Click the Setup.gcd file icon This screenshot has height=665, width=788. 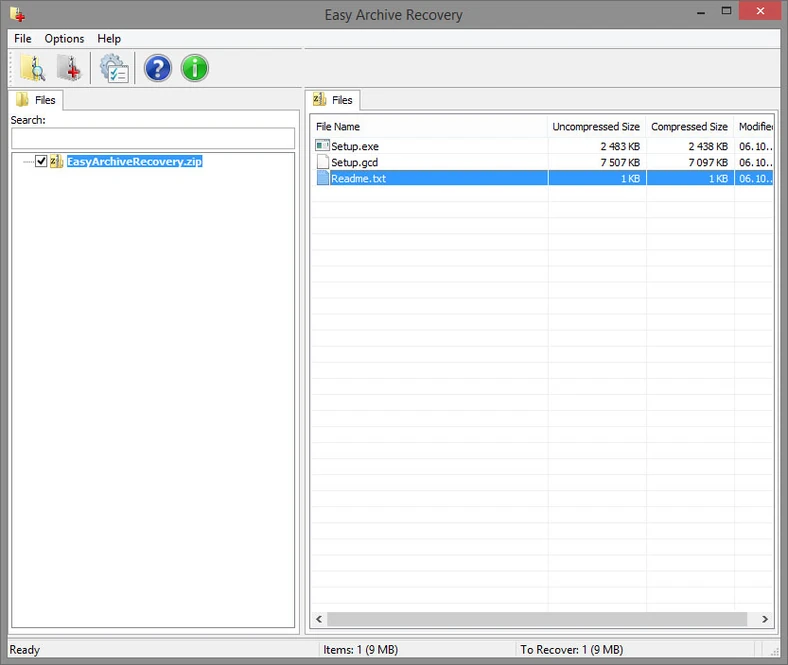pos(322,162)
